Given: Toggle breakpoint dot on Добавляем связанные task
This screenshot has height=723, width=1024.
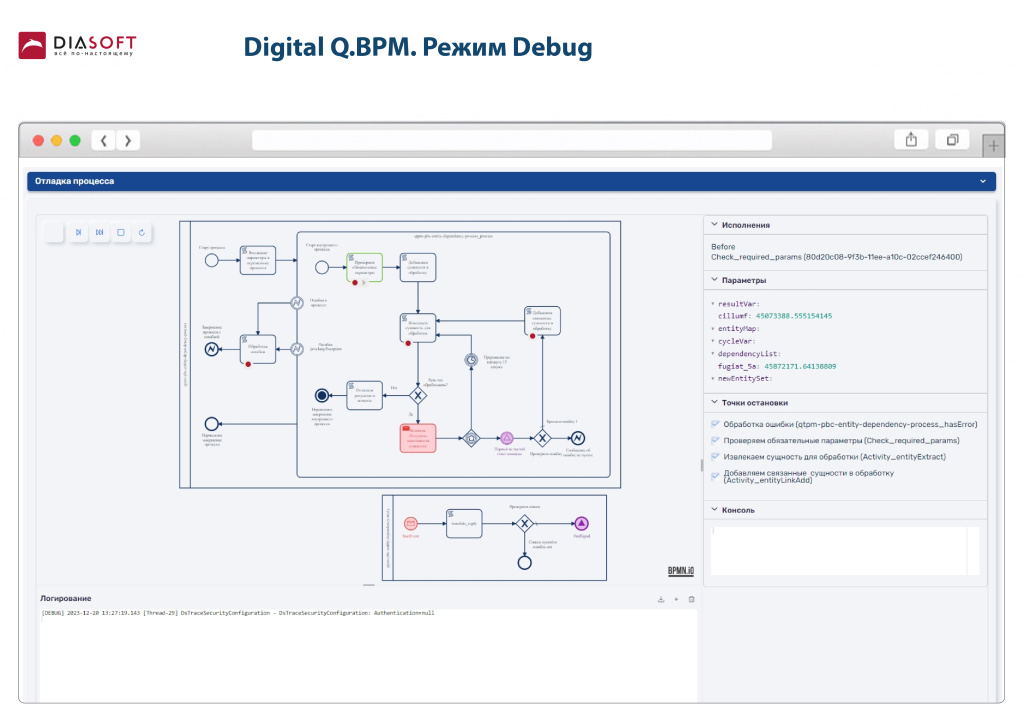Looking at the screenshot, I should pos(533,336).
